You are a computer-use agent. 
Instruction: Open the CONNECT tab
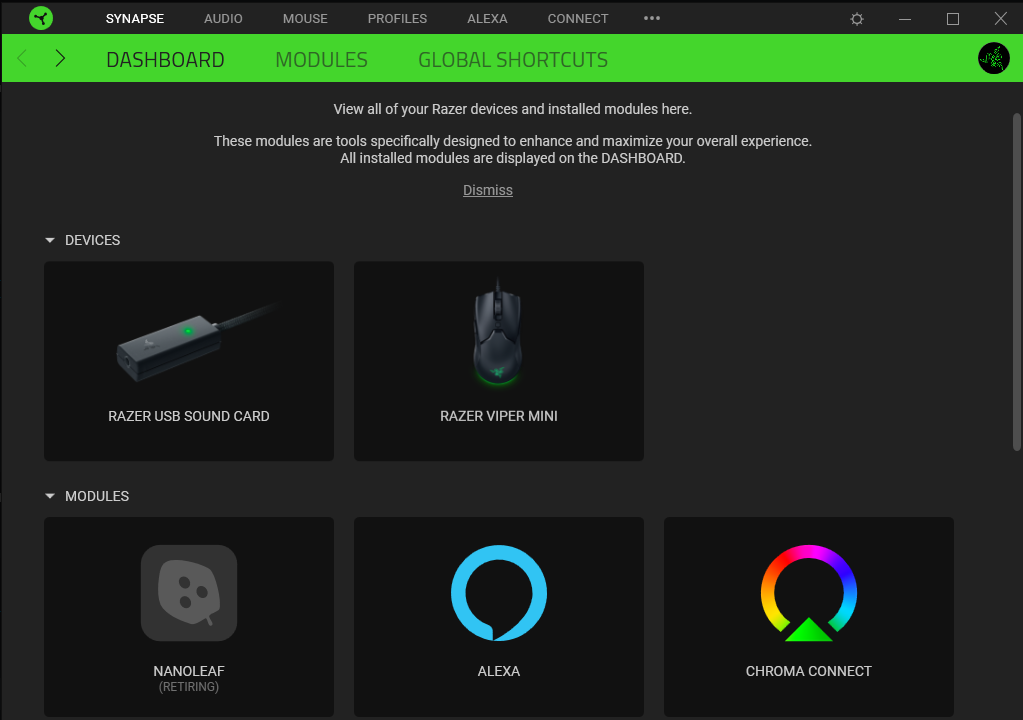(578, 19)
